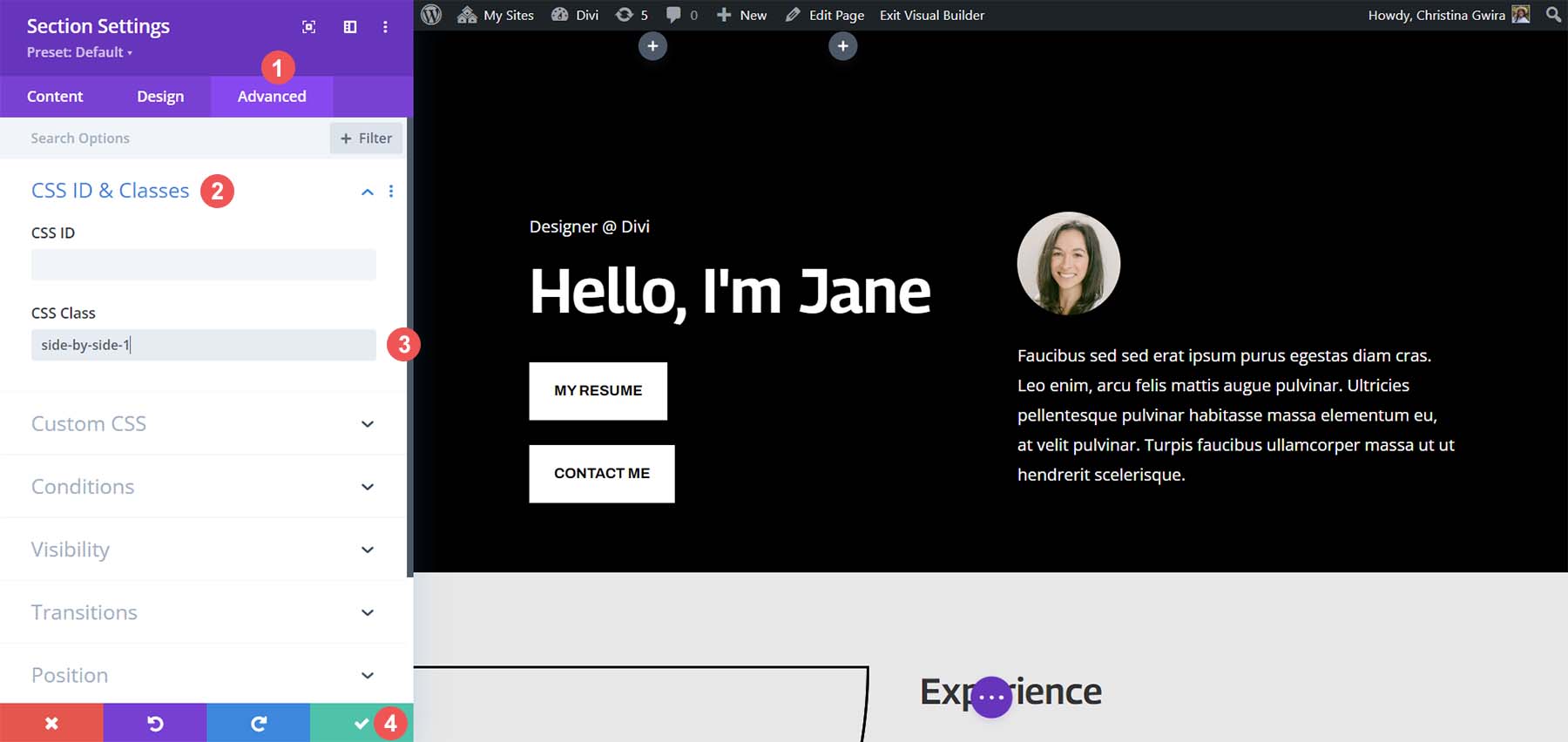
Task: Click the Hello, I'm Jane heading
Action: 730,292
